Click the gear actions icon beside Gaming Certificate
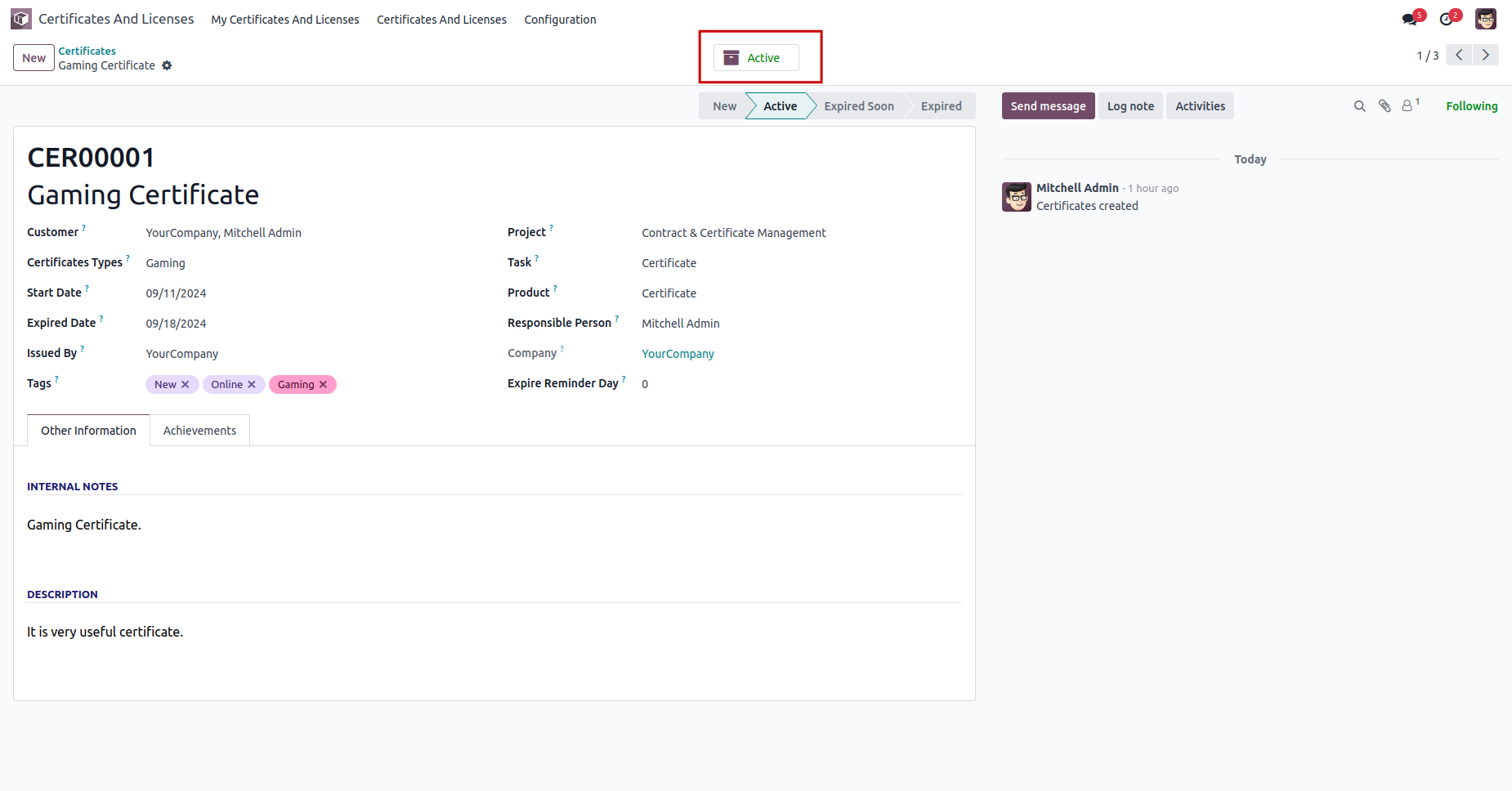The width and height of the screenshot is (1512, 791). click(x=167, y=65)
